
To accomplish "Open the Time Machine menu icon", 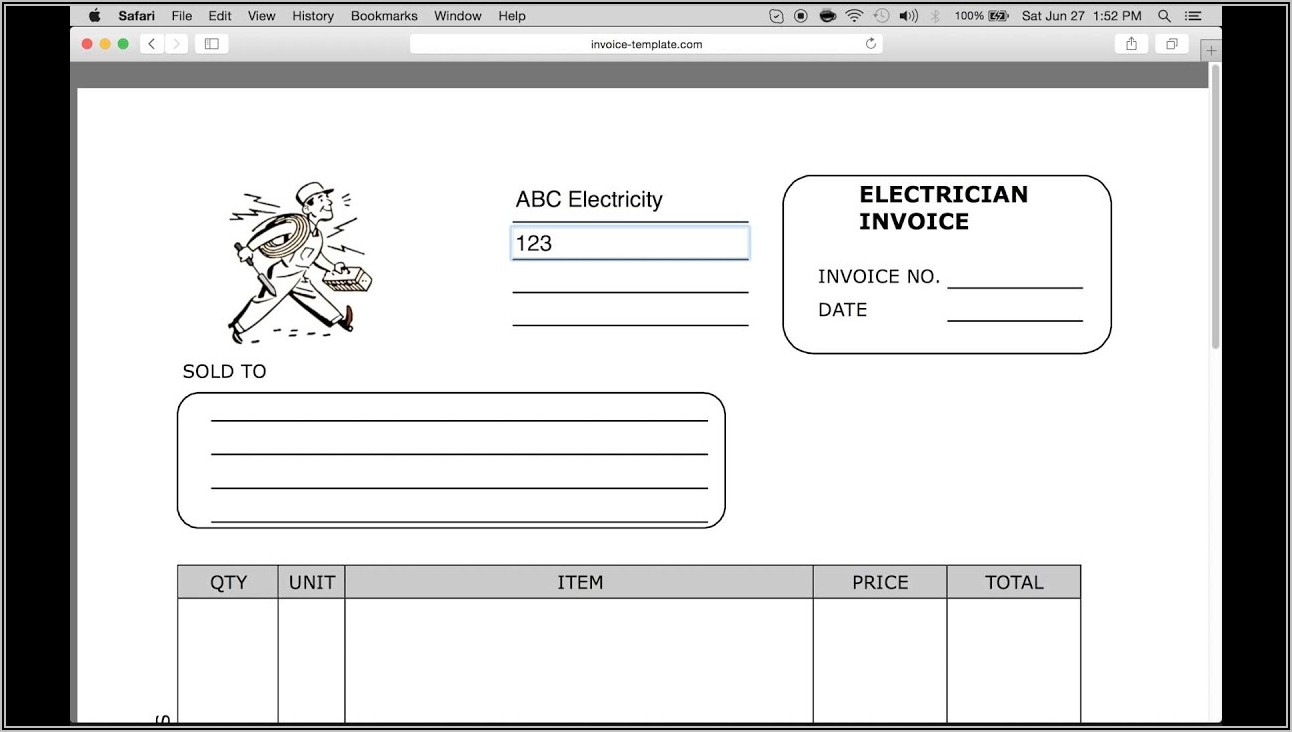I will pyautogui.click(x=881, y=16).
